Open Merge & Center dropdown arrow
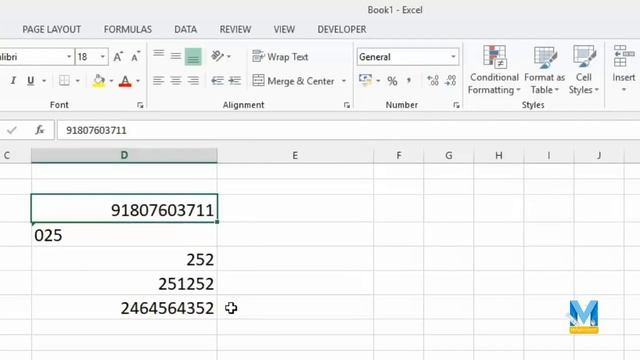The height and width of the screenshot is (360, 640). (344, 81)
